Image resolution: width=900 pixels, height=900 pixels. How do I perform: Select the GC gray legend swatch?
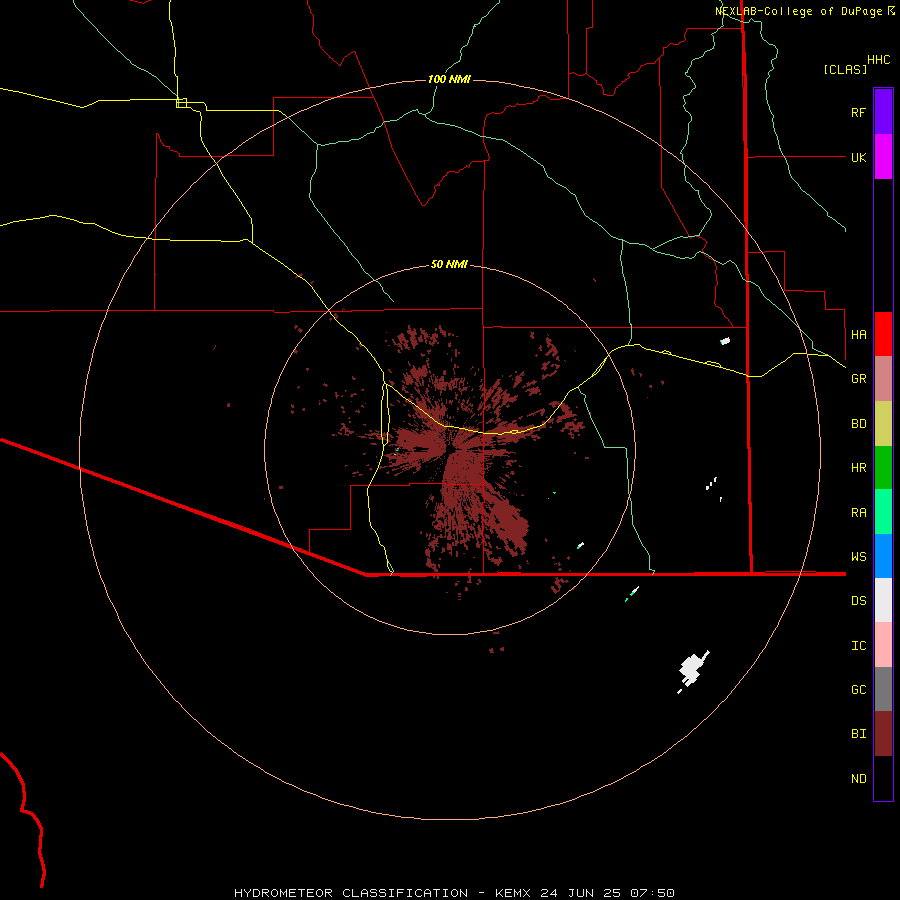point(883,689)
